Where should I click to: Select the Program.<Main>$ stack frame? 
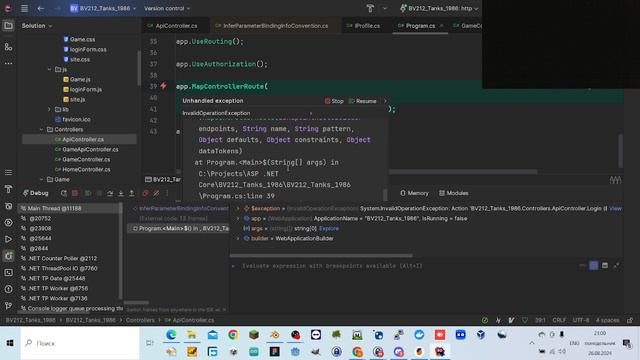179,229
